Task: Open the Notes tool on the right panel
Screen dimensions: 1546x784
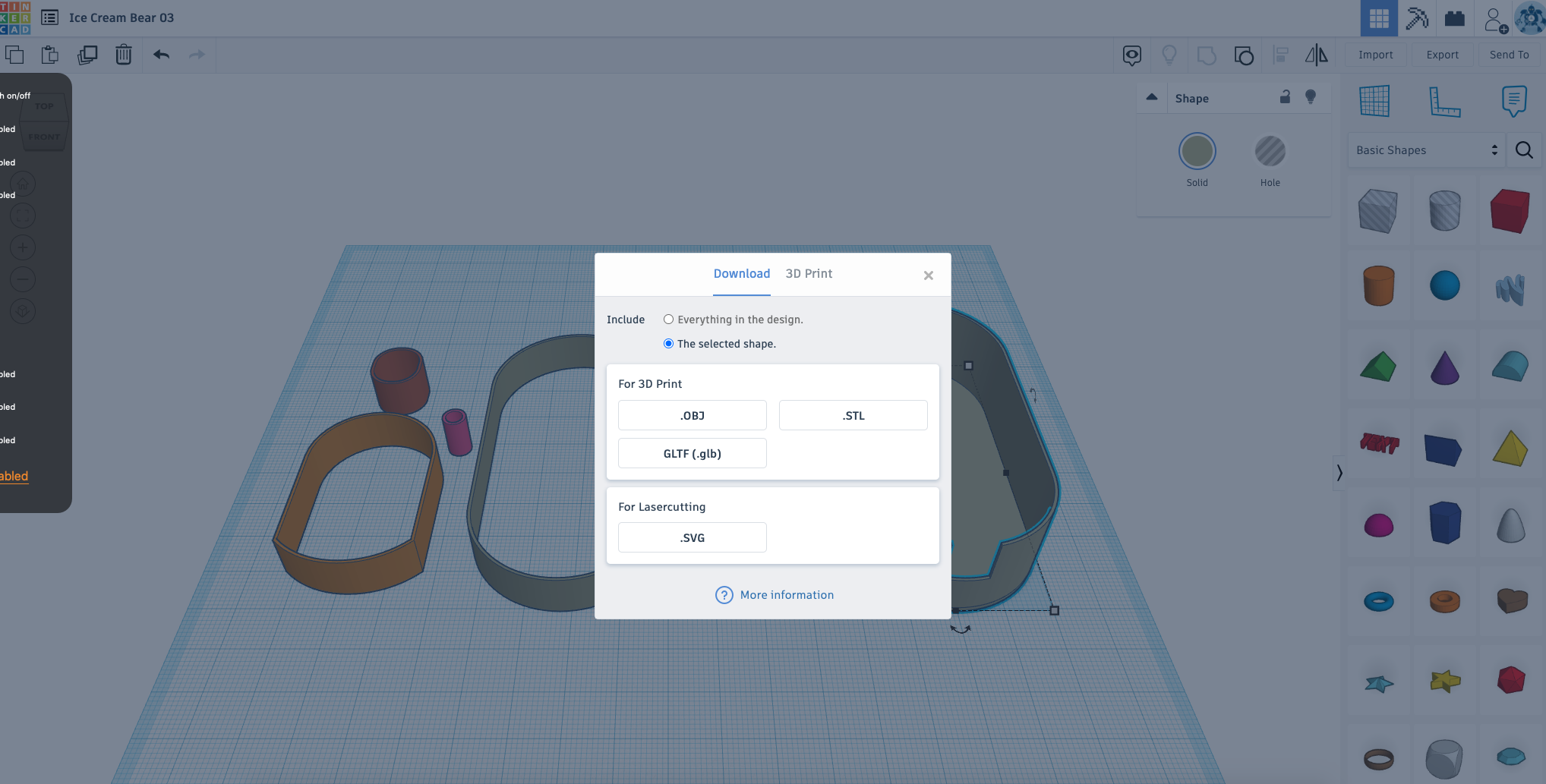Action: [1513, 100]
